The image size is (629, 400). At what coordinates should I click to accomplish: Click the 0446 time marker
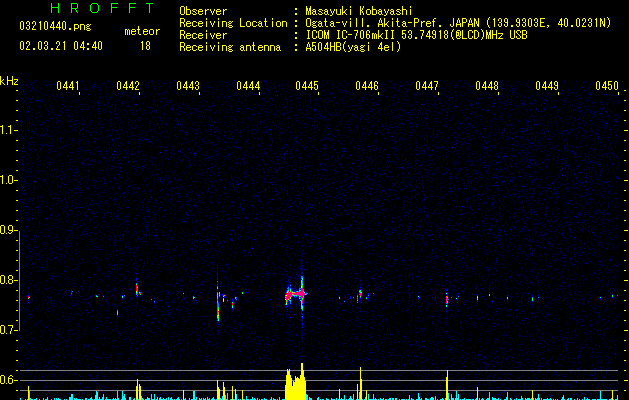coord(367,86)
